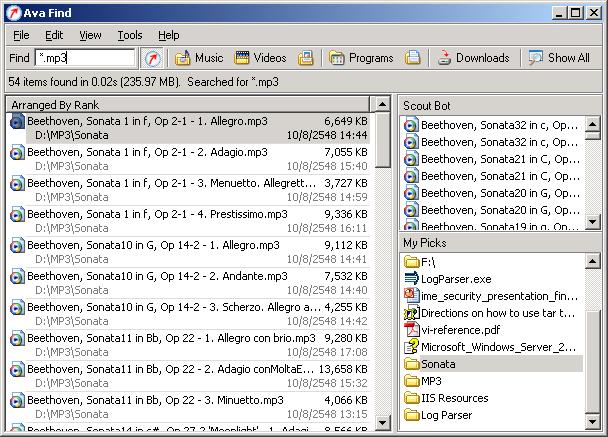Open the Arranged By Rank sort header

(180, 103)
